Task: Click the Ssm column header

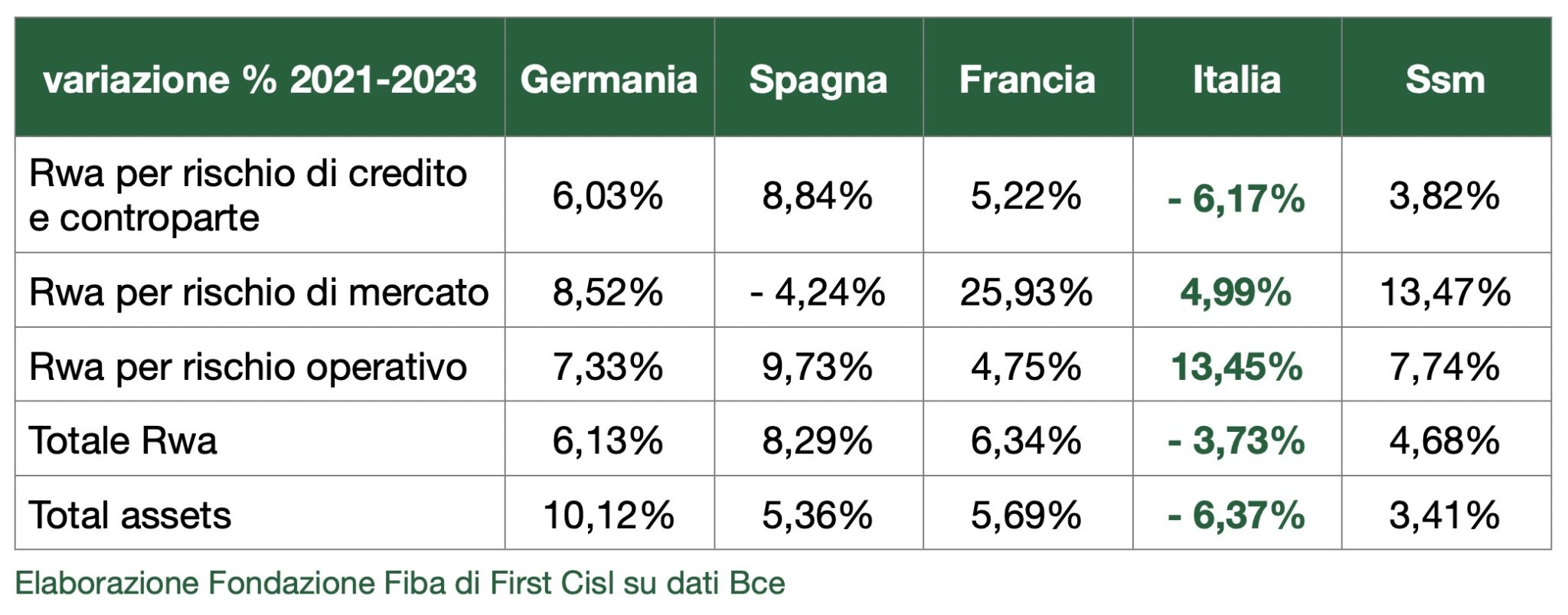Action: [1445, 80]
